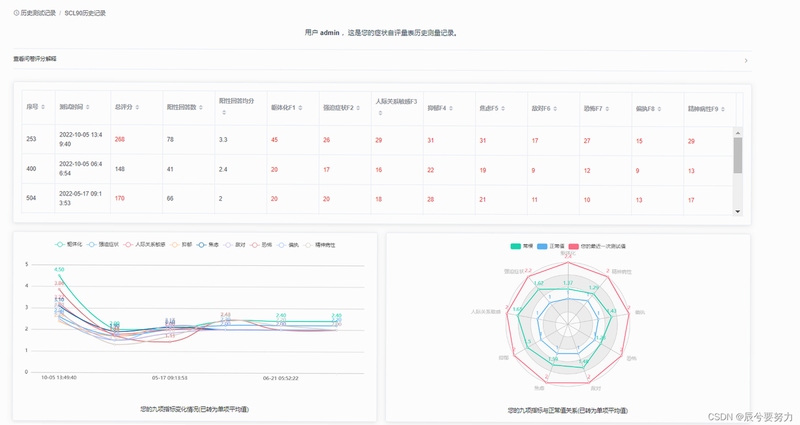Toggle 躯体化 series in line chart legend
Viewport: 800px width, 425px height.
pos(68,245)
